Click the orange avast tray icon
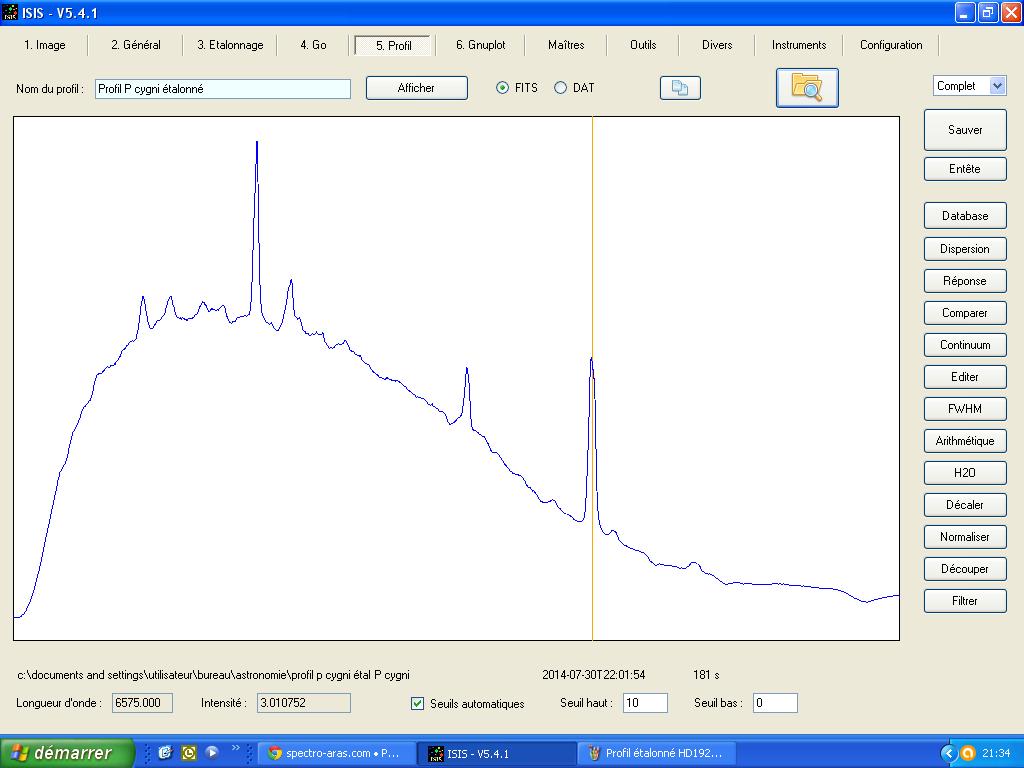Screen dimensions: 1024x768 pyautogui.click(x=967, y=753)
